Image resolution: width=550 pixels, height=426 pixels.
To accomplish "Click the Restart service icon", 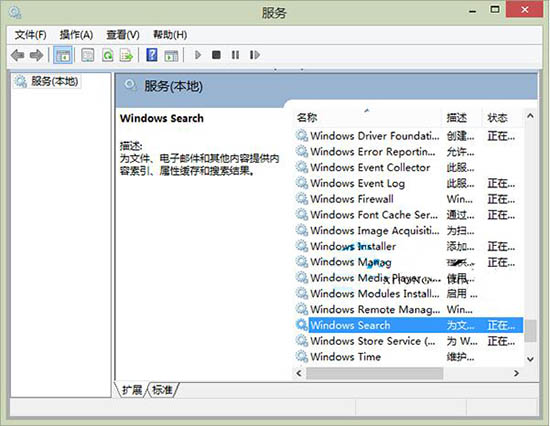I will (x=255, y=55).
